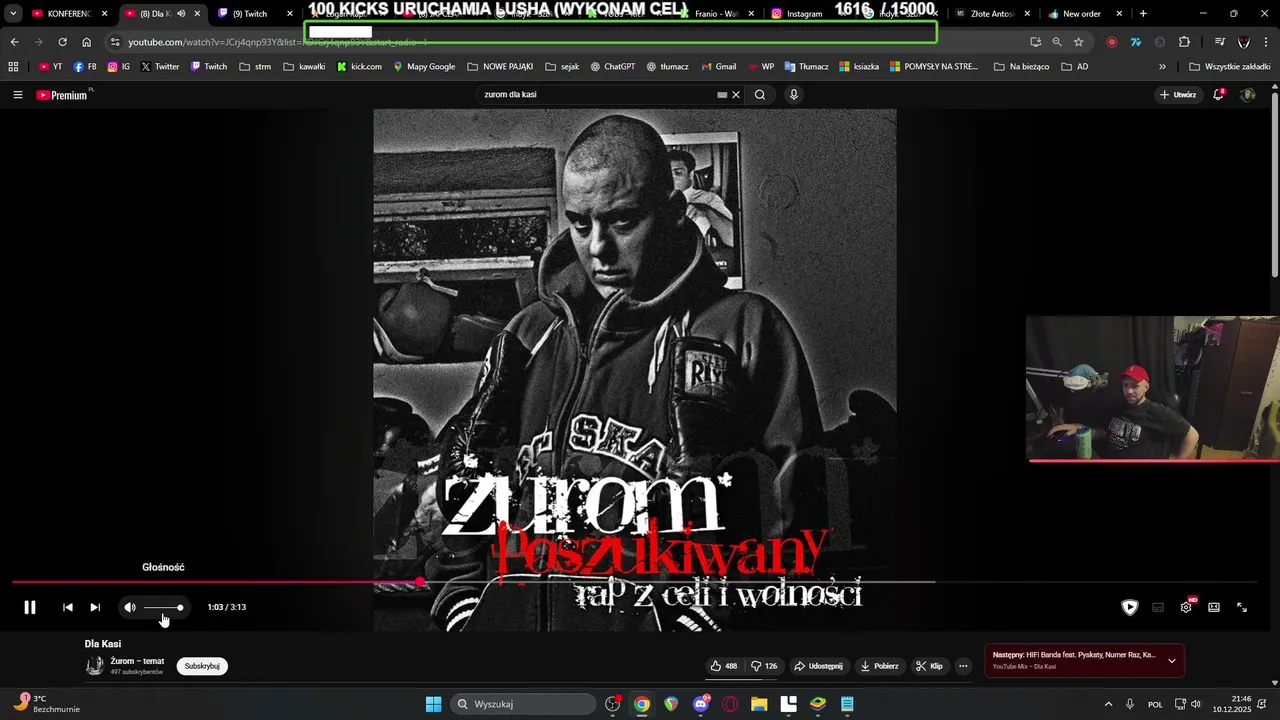Adjust the Głośność volume slider
The height and width of the screenshot is (720, 1280).
click(164, 607)
